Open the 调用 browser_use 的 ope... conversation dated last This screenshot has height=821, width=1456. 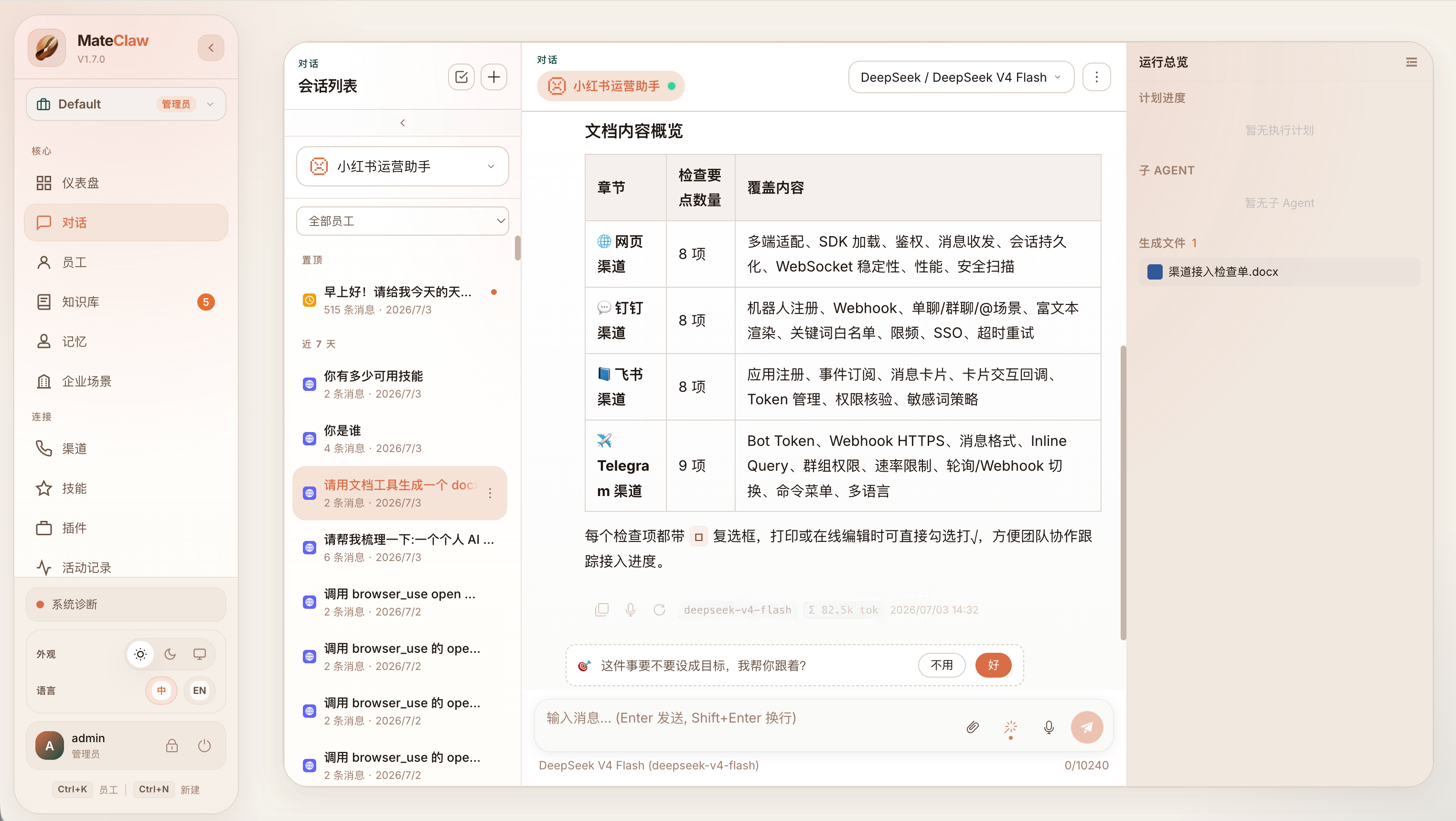400,765
